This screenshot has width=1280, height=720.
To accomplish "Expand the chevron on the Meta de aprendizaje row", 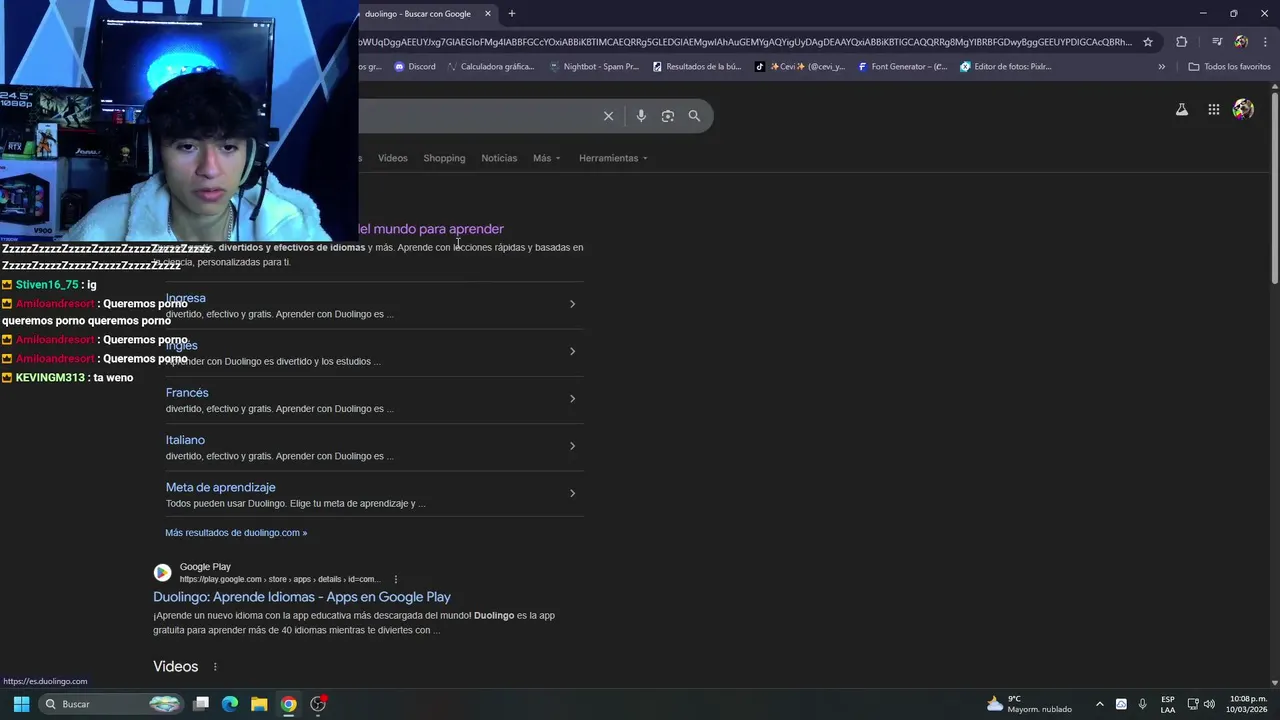I will point(572,493).
